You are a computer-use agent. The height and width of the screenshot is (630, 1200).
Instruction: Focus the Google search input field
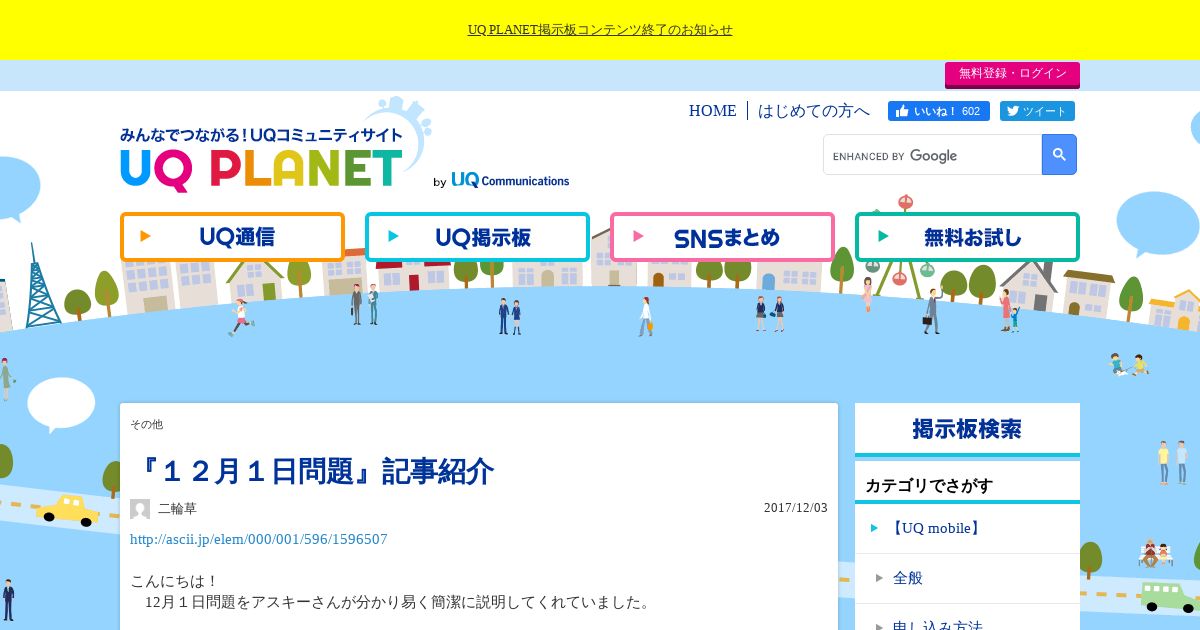(932, 155)
